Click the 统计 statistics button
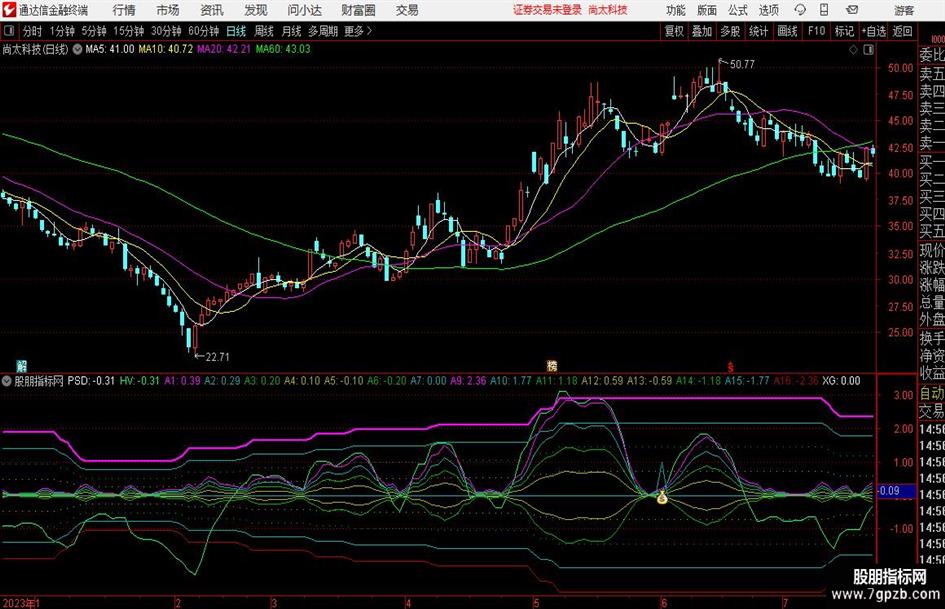 pos(758,31)
